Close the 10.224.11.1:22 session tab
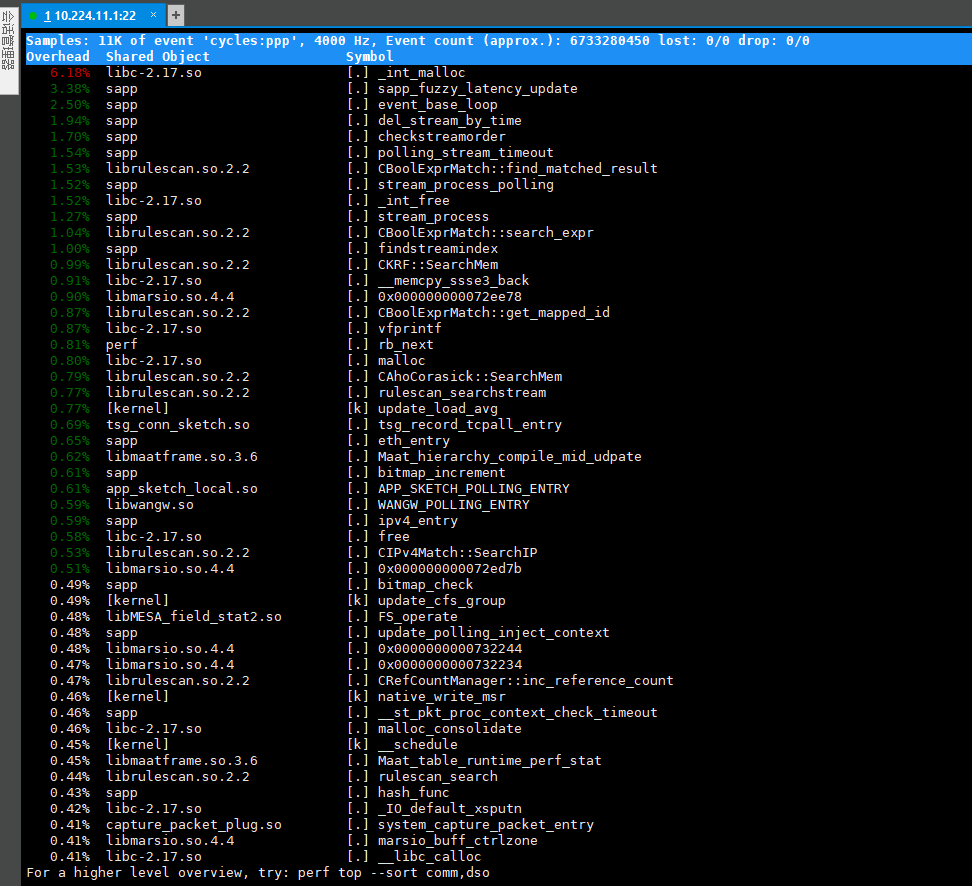Viewport: 972px width, 886px height. click(153, 14)
